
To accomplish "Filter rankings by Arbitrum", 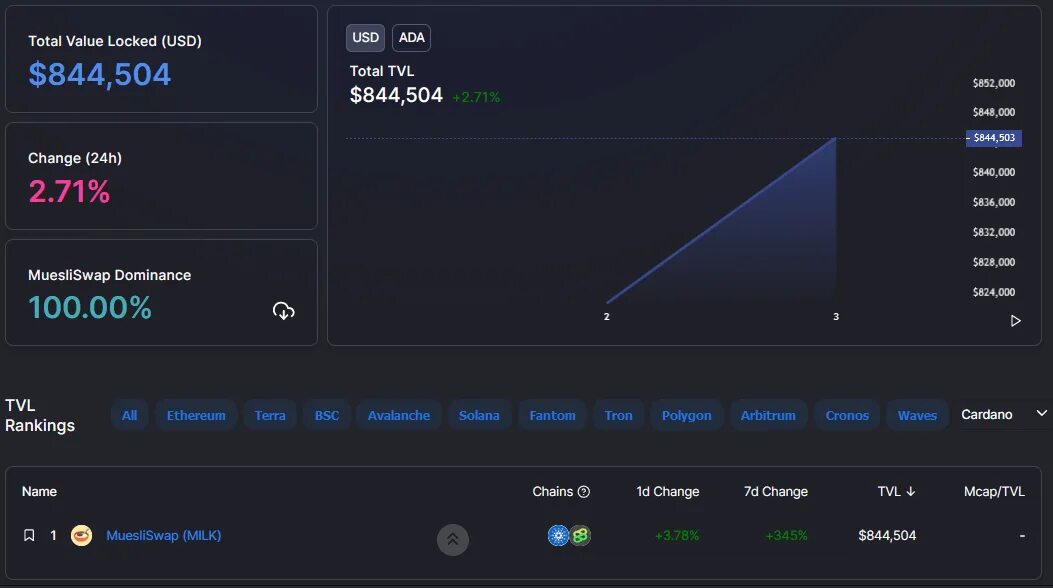I will point(768,415).
